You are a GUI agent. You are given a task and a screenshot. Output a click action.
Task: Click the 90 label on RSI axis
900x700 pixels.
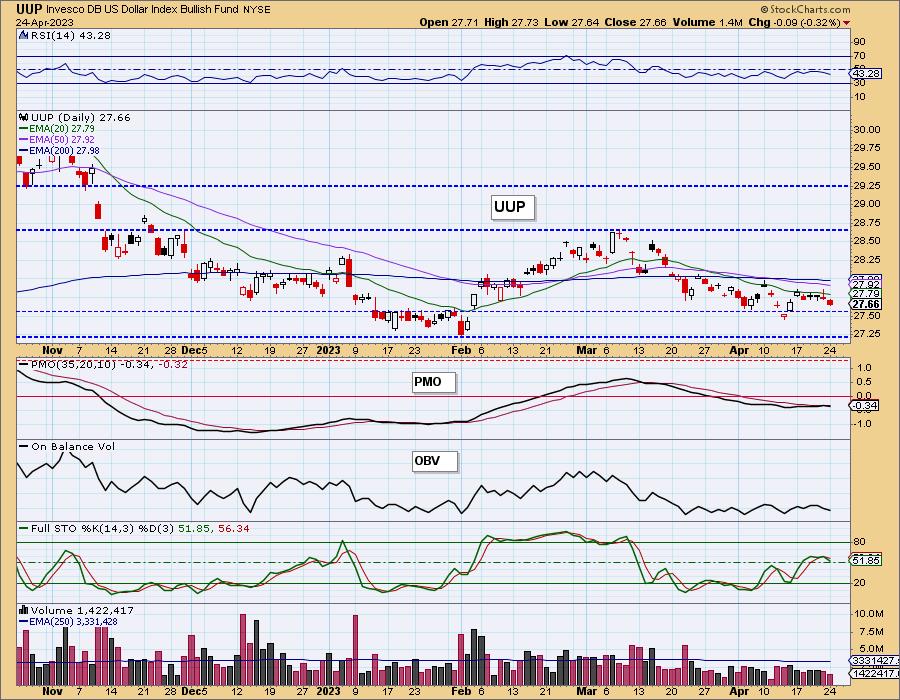(859, 42)
